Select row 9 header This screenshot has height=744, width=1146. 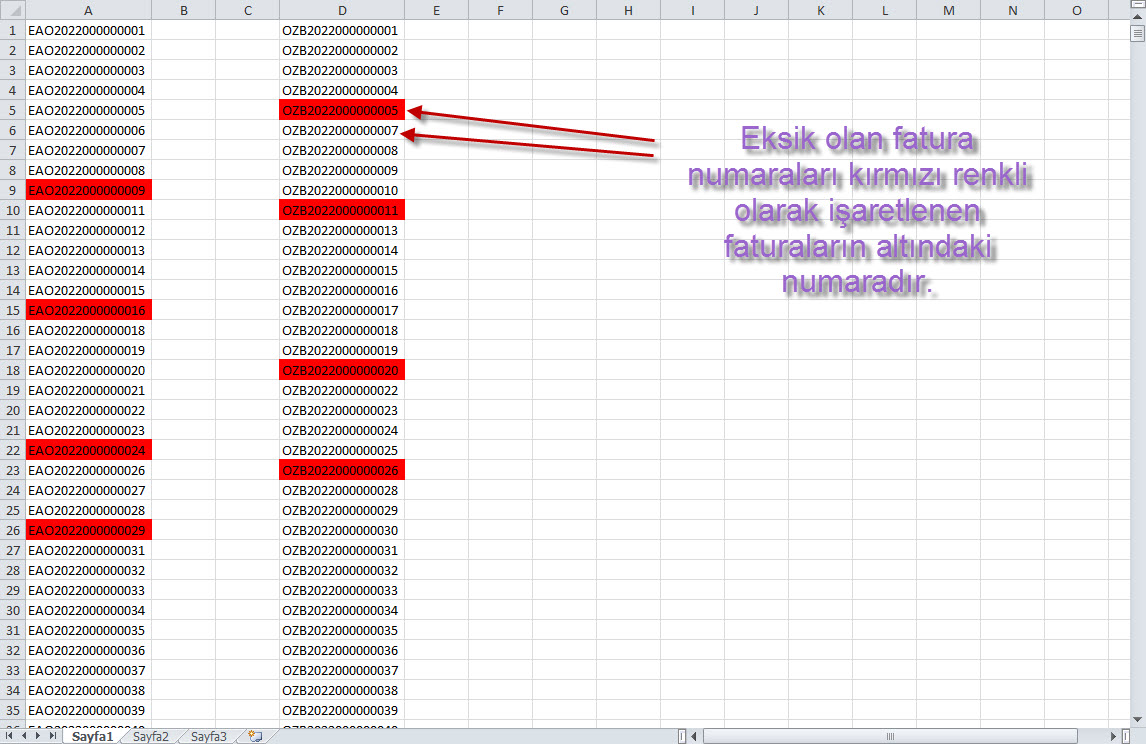tap(12, 190)
